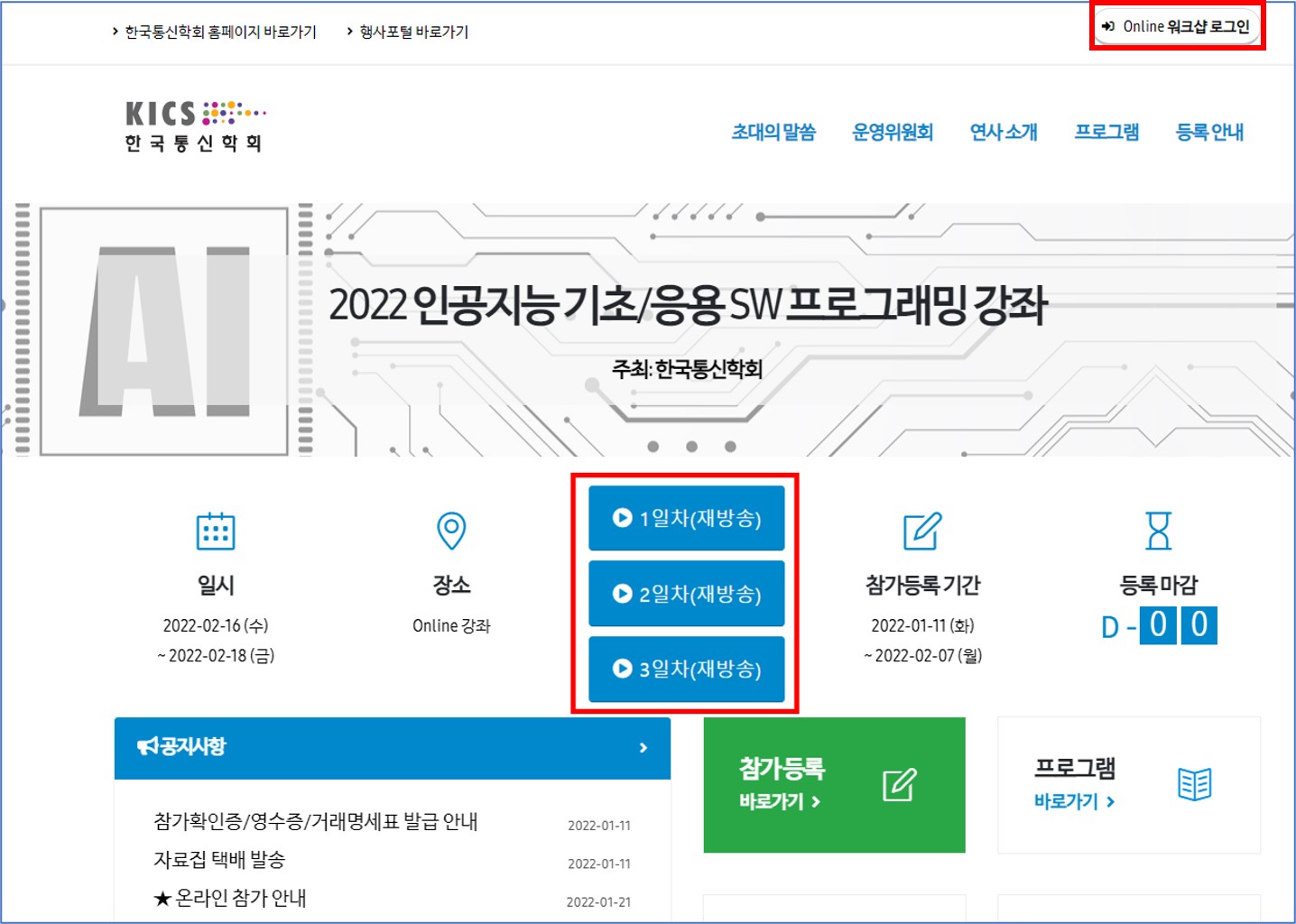This screenshot has height=924, width=1296.
Task: Open the ★ 온라인 참가 안내 notice
Action: click(x=230, y=898)
